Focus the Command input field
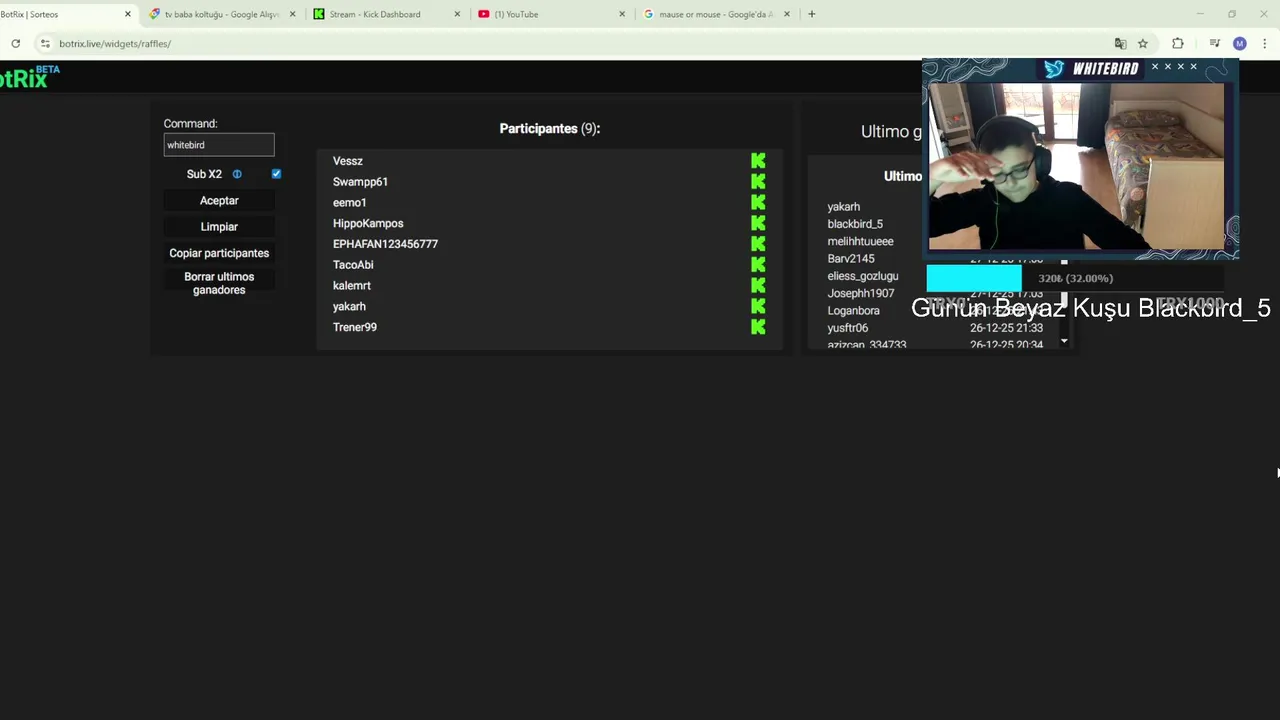 219,145
